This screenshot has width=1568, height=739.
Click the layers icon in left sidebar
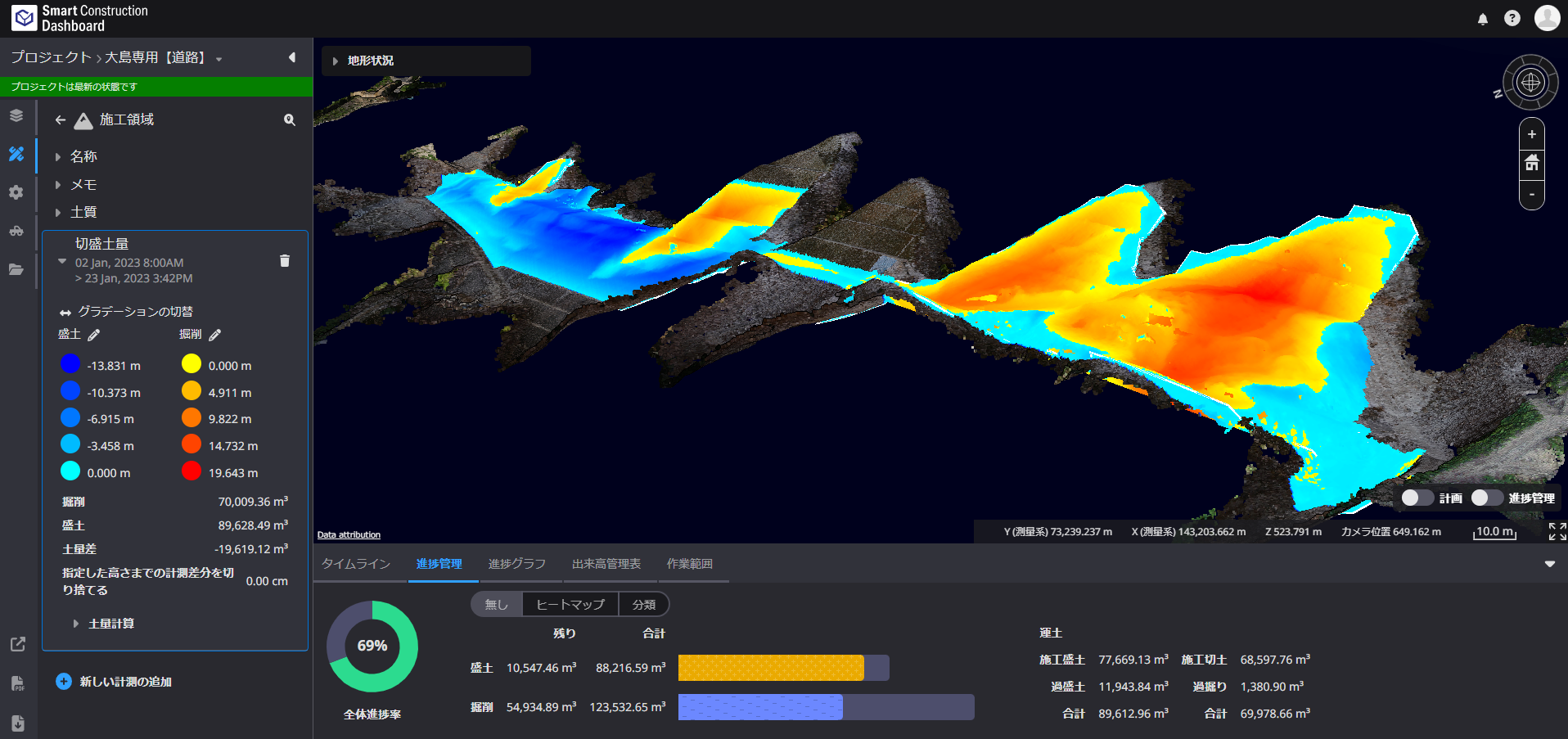pos(16,115)
